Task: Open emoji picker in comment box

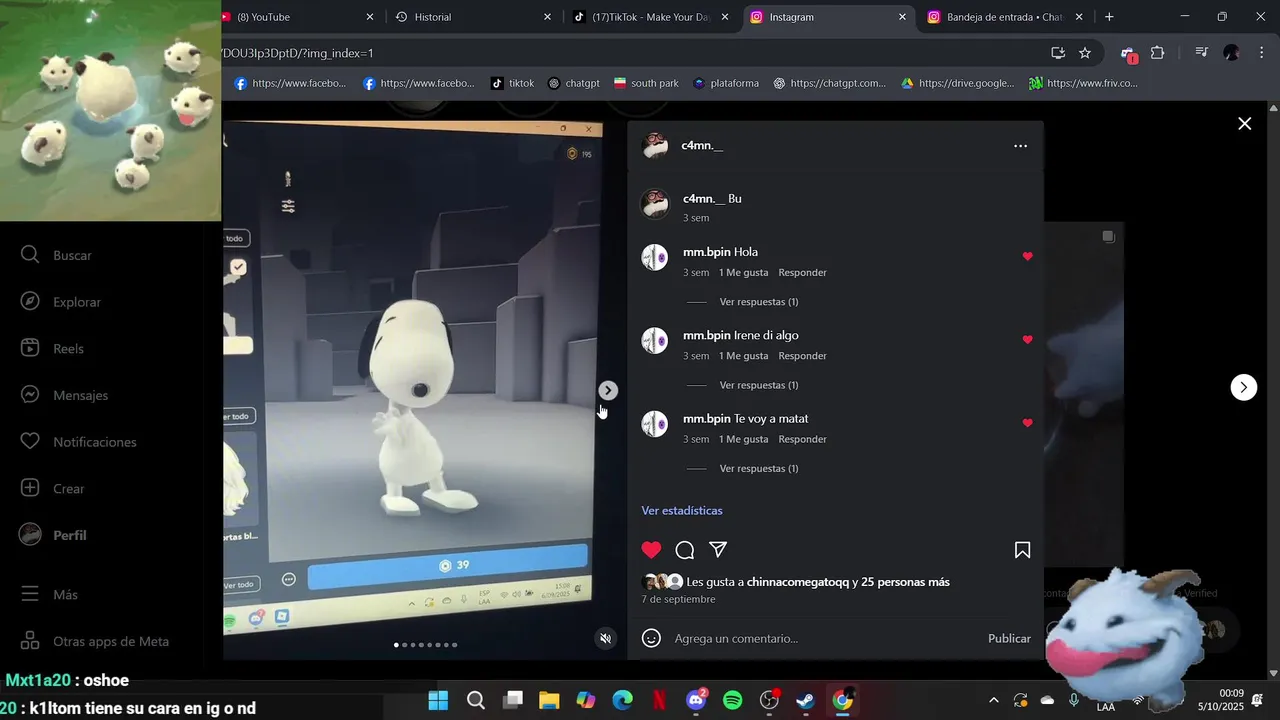Action: point(651,638)
